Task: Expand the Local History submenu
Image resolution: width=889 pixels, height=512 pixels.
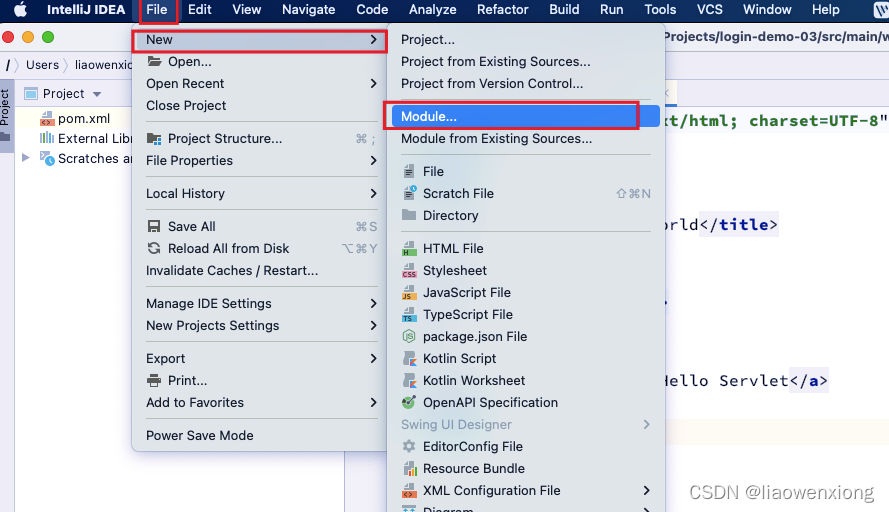Action: [x=373, y=193]
